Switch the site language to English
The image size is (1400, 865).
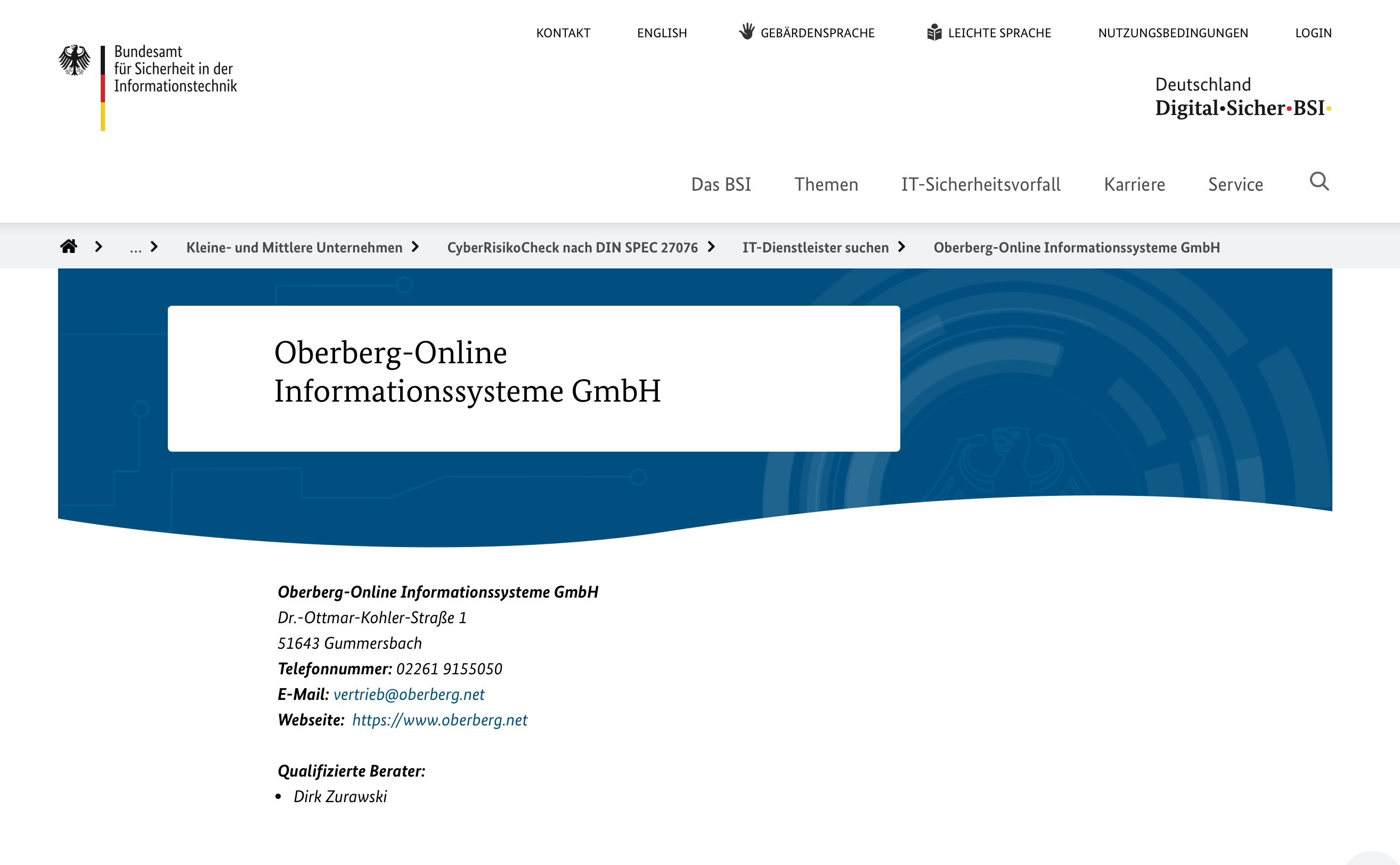662,33
